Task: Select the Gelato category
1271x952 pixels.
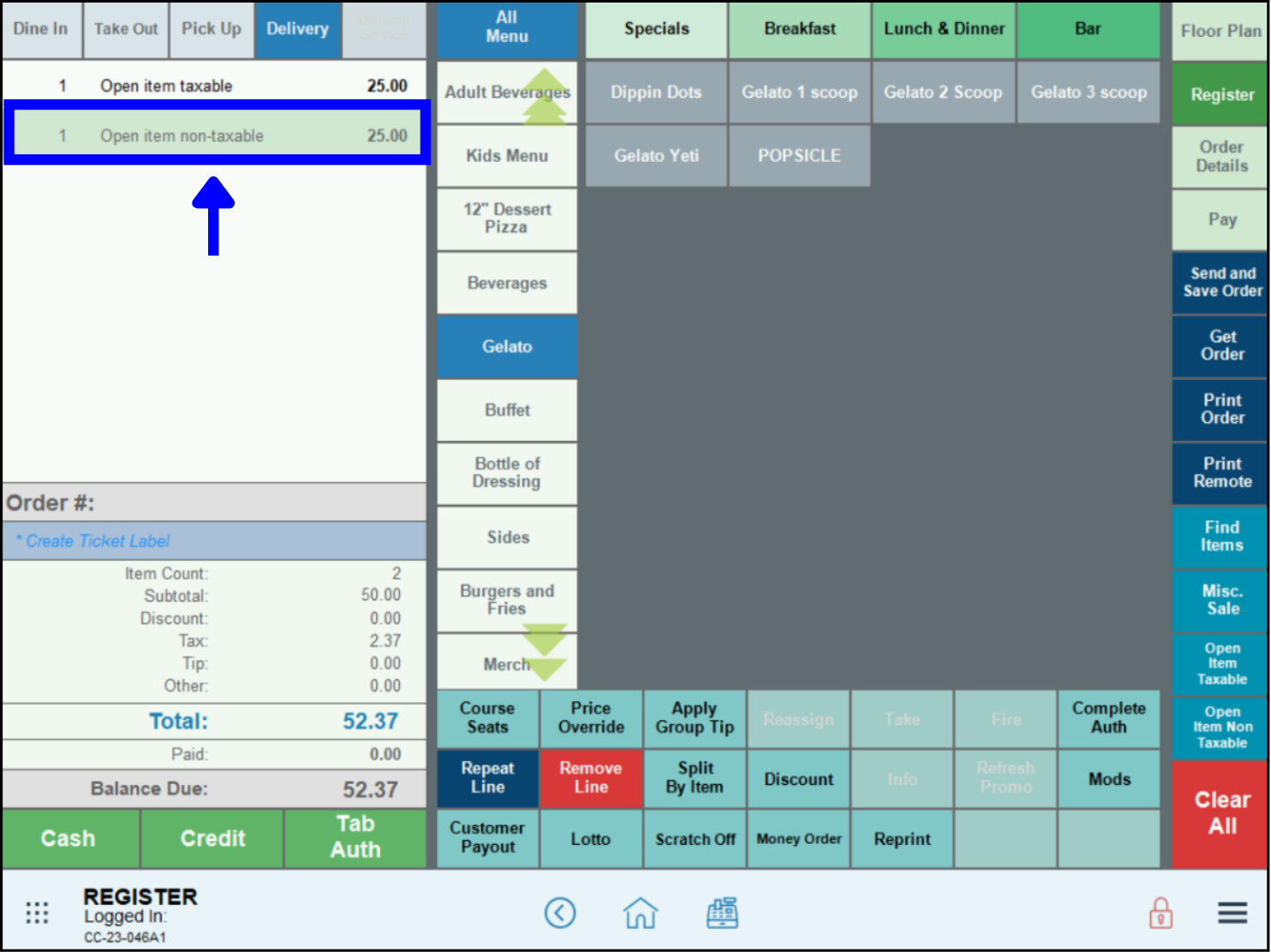Action: click(x=506, y=347)
